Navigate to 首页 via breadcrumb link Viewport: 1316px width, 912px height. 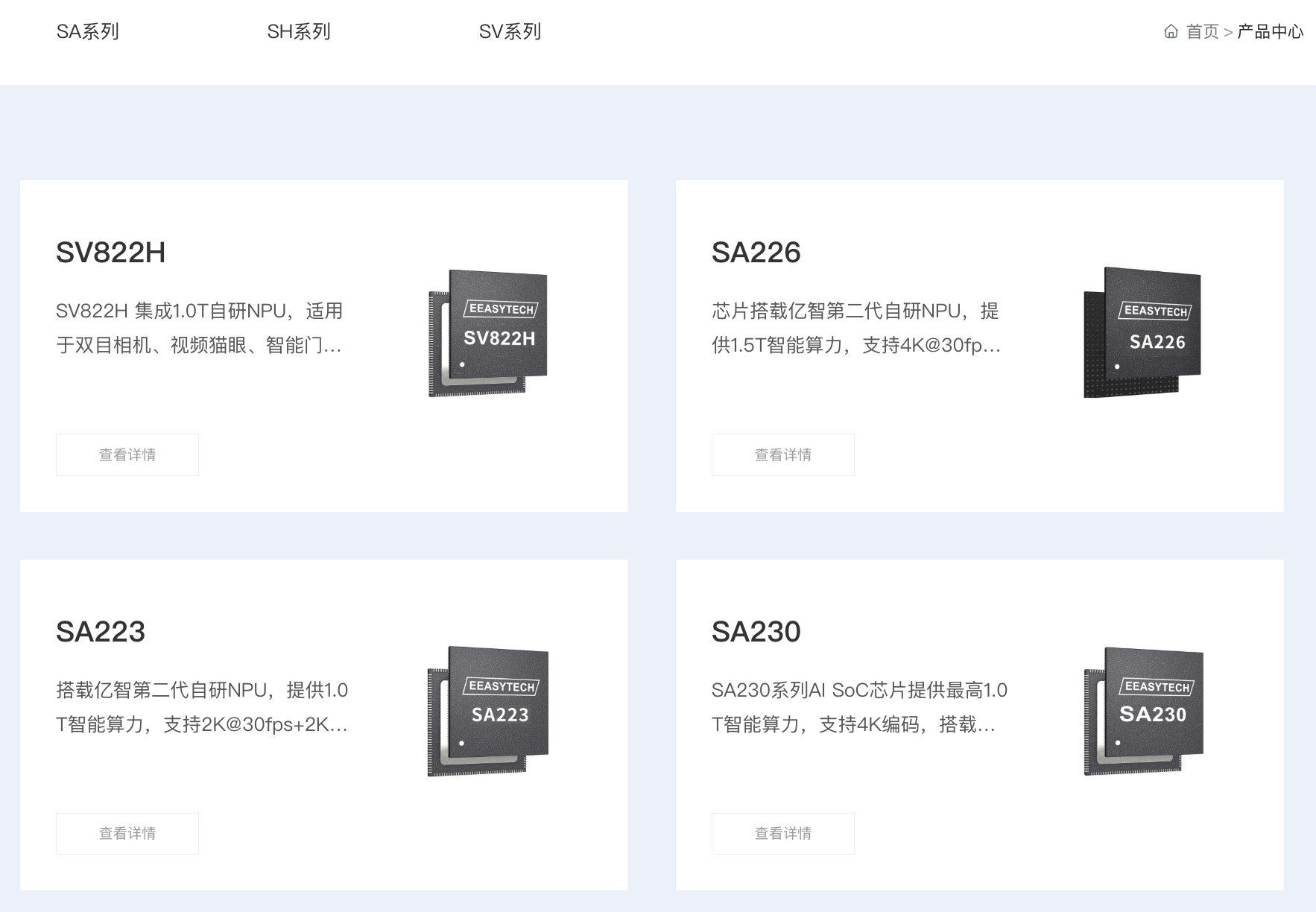[x=1201, y=31]
